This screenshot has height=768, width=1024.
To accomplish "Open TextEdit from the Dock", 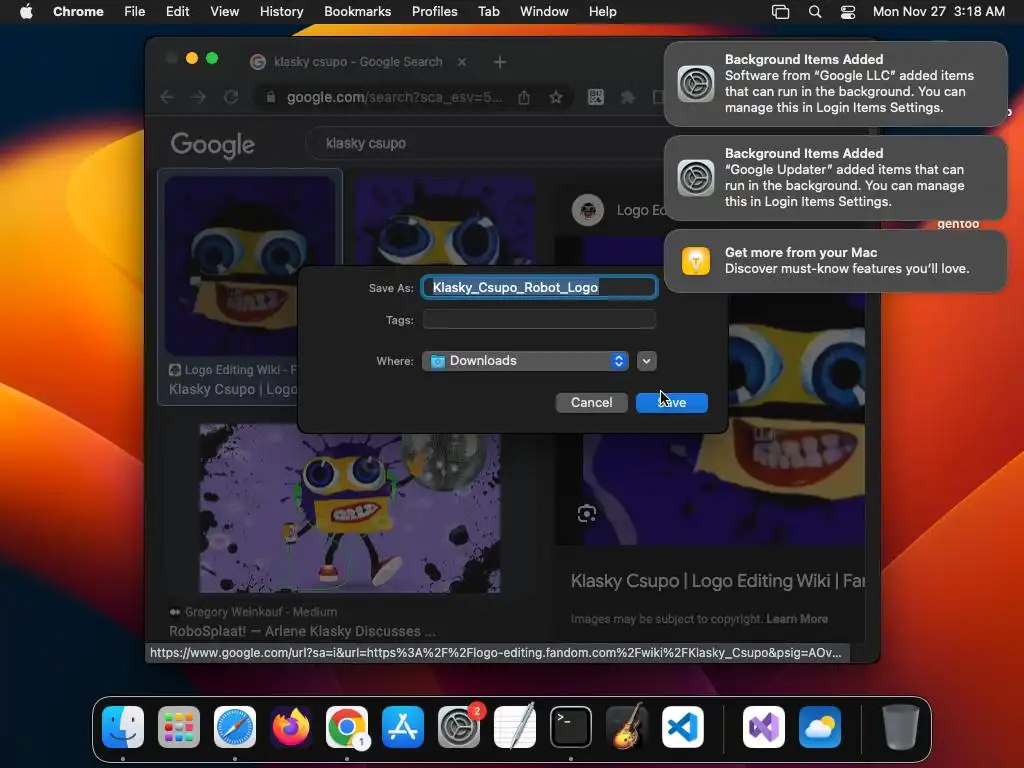I will (515, 726).
